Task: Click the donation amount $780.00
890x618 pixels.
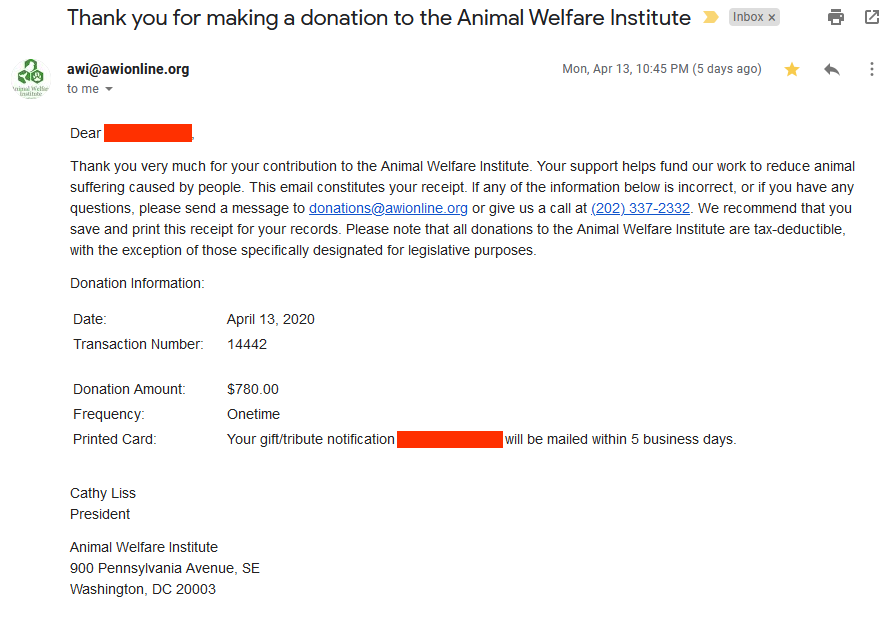Action: pyautogui.click(x=253, y=389)
